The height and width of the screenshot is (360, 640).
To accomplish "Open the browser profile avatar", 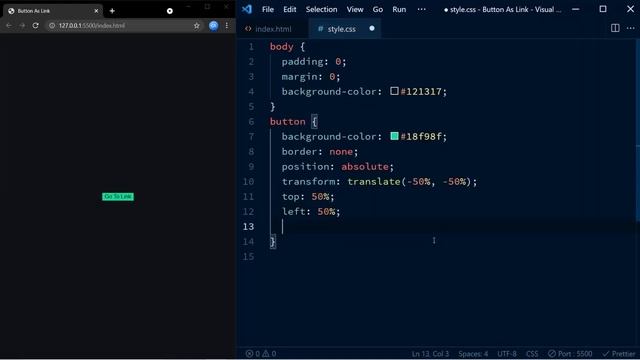I will (x=213, y=26).
